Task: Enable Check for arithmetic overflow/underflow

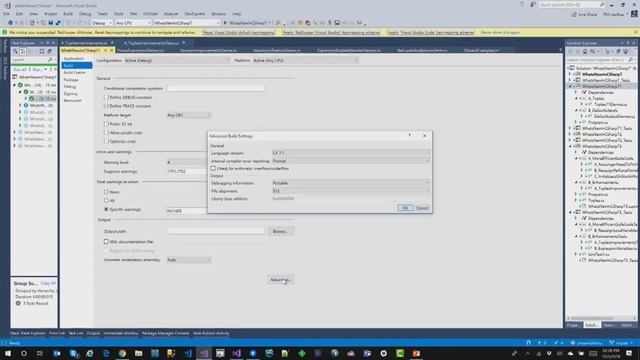Action: click(x=213, y=168)
